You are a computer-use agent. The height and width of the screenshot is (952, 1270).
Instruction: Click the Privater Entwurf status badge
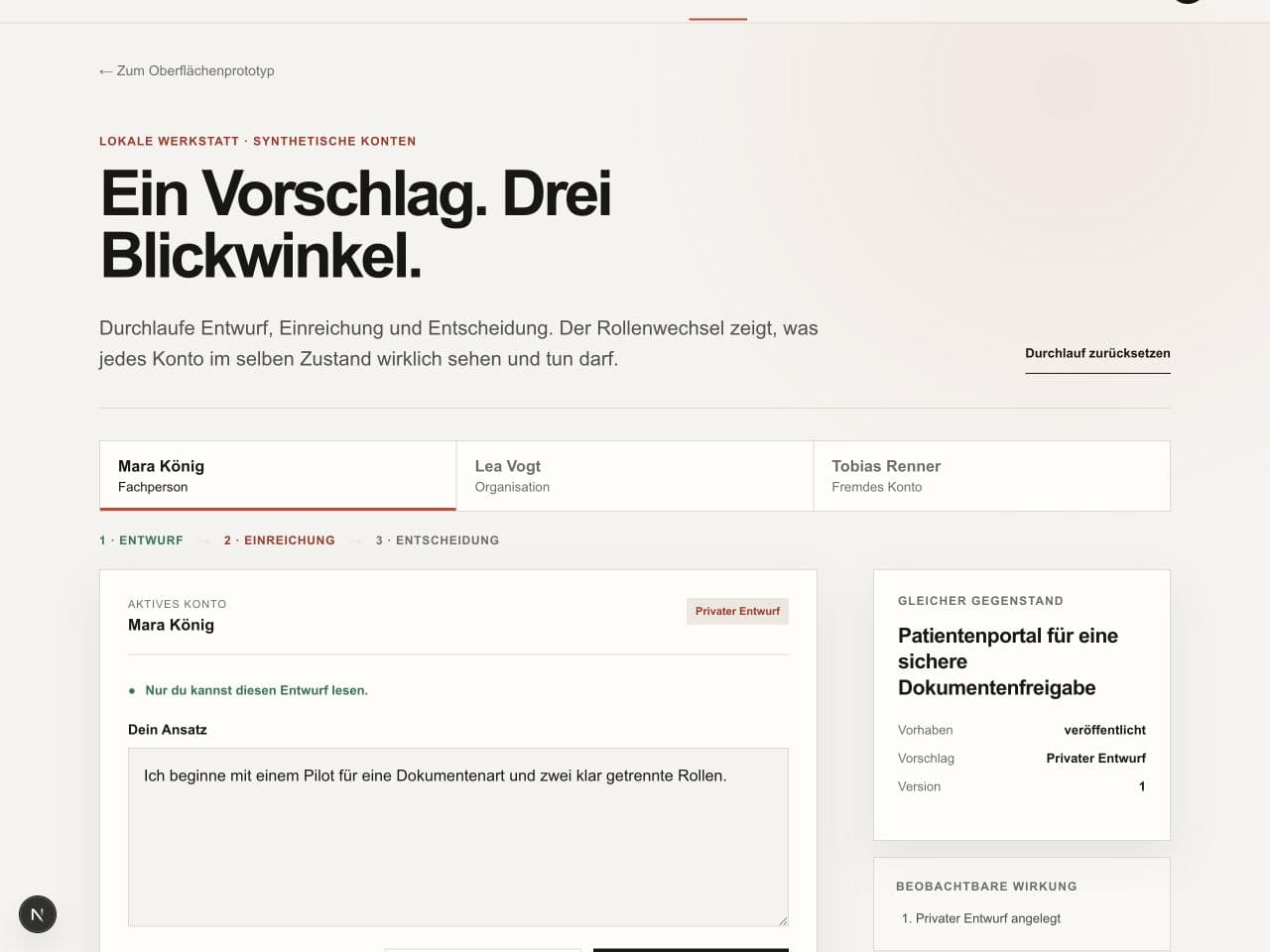(737, 611)
